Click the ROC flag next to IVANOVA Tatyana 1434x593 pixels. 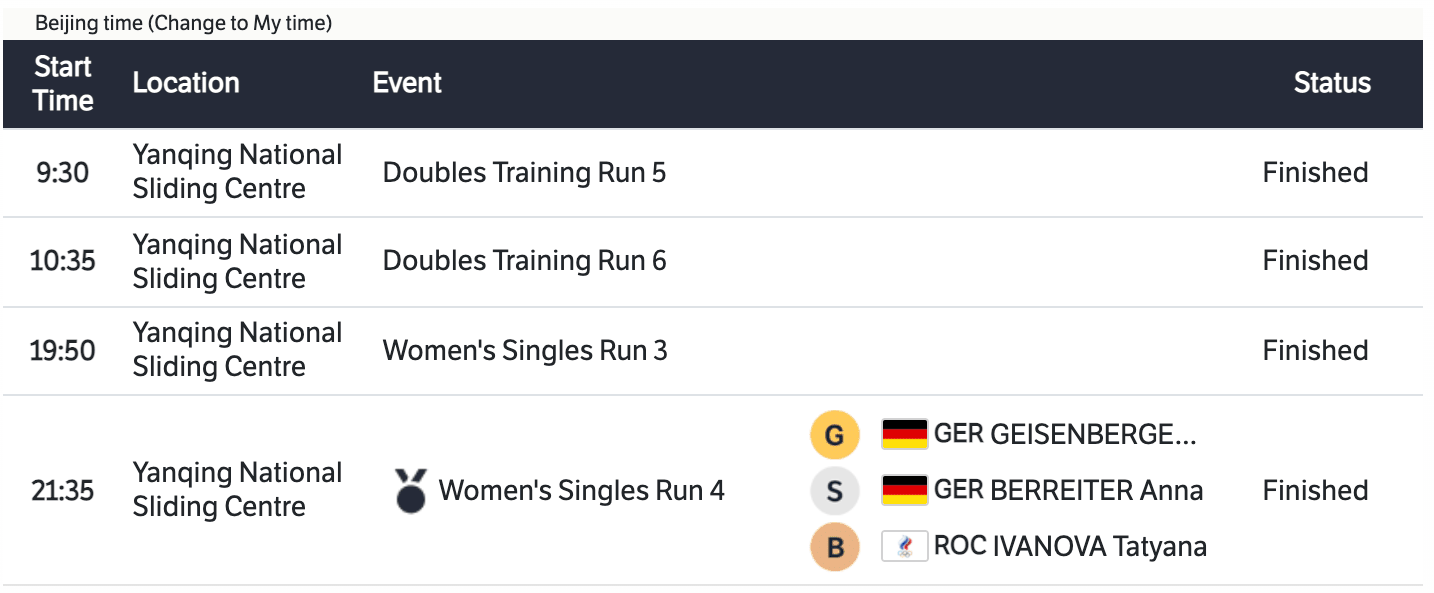coord(905,546)
